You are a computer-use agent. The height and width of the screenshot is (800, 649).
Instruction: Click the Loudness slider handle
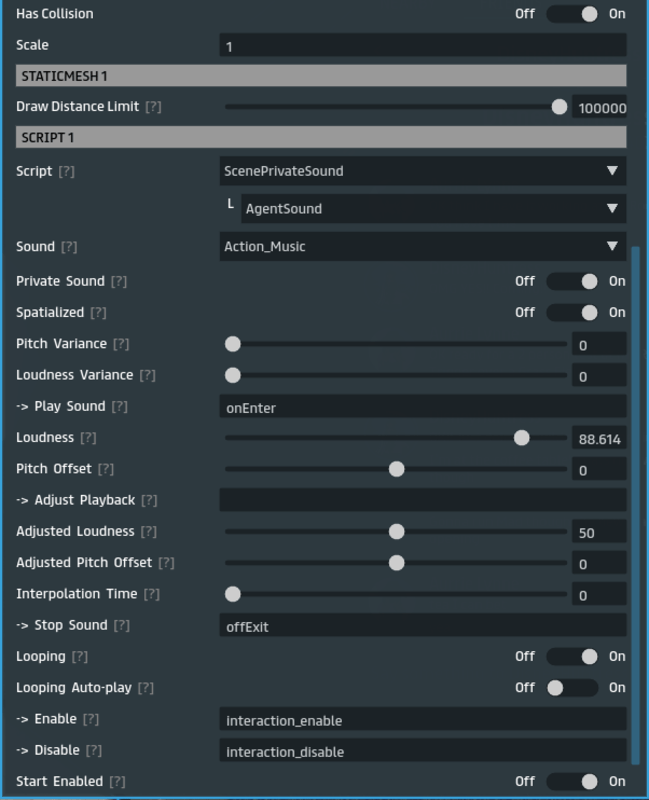pyautogui.click(x=521, y=438)
